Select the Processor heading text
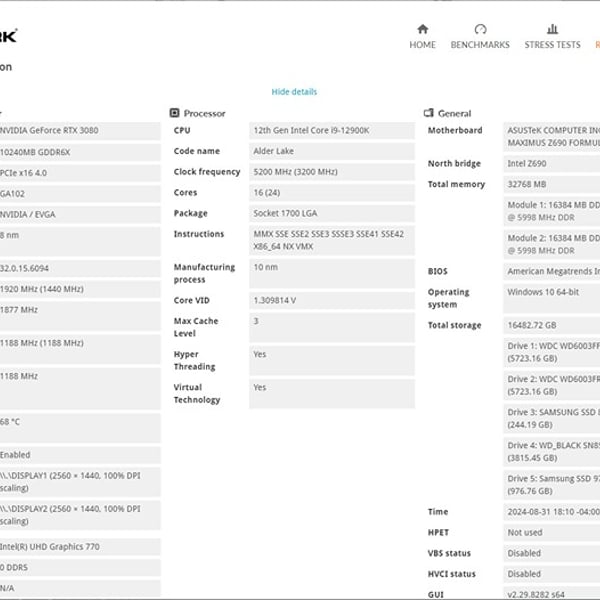This screenshot has height=600, width=600. 204,113
